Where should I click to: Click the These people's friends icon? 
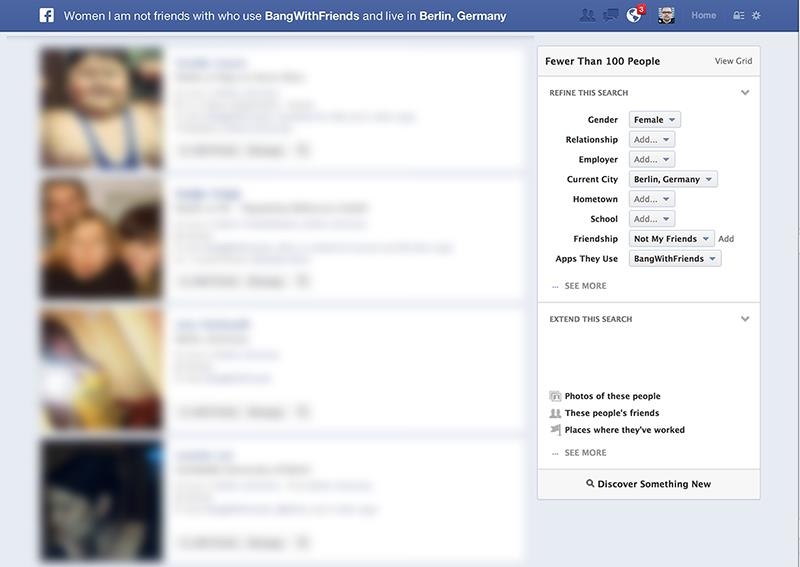(555, 413)
